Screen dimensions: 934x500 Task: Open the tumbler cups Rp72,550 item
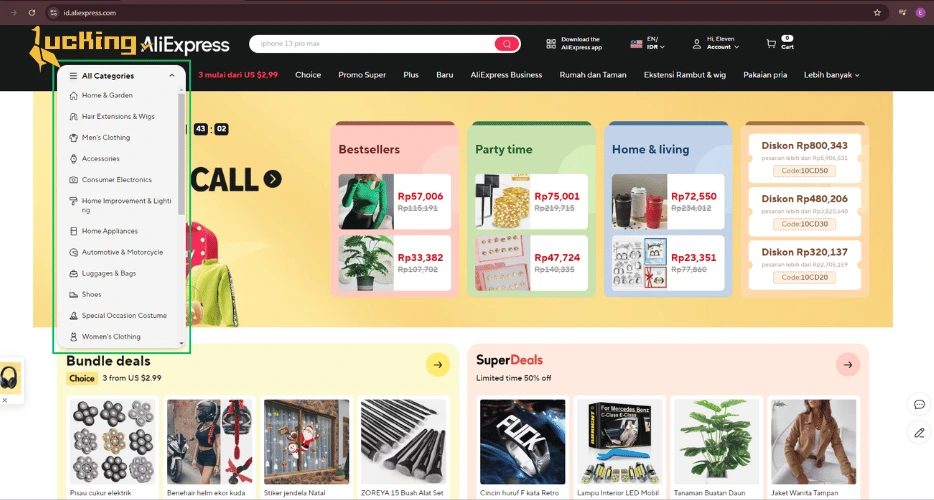(668, 201)
